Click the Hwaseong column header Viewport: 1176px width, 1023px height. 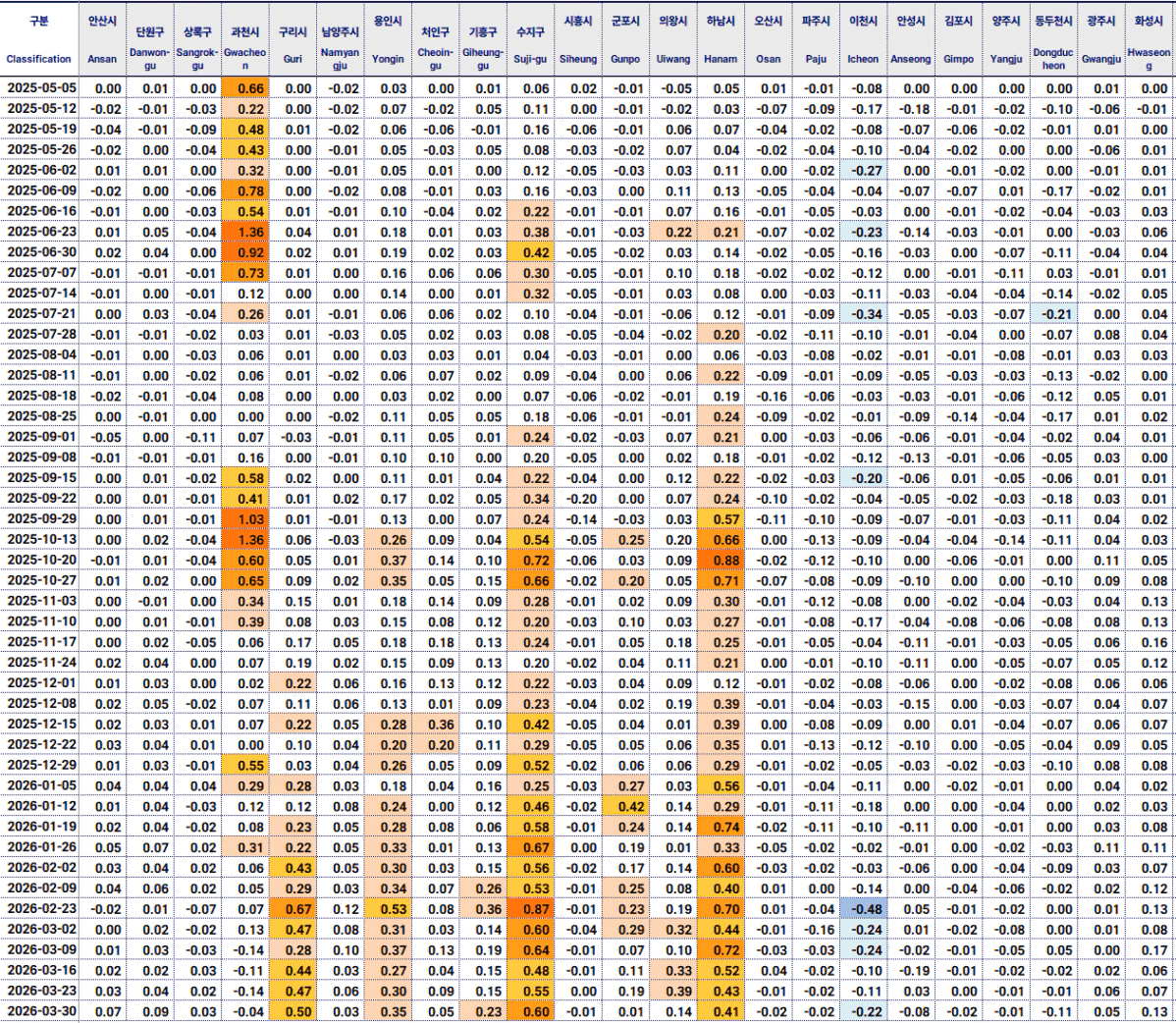[x=1149, y=39]
